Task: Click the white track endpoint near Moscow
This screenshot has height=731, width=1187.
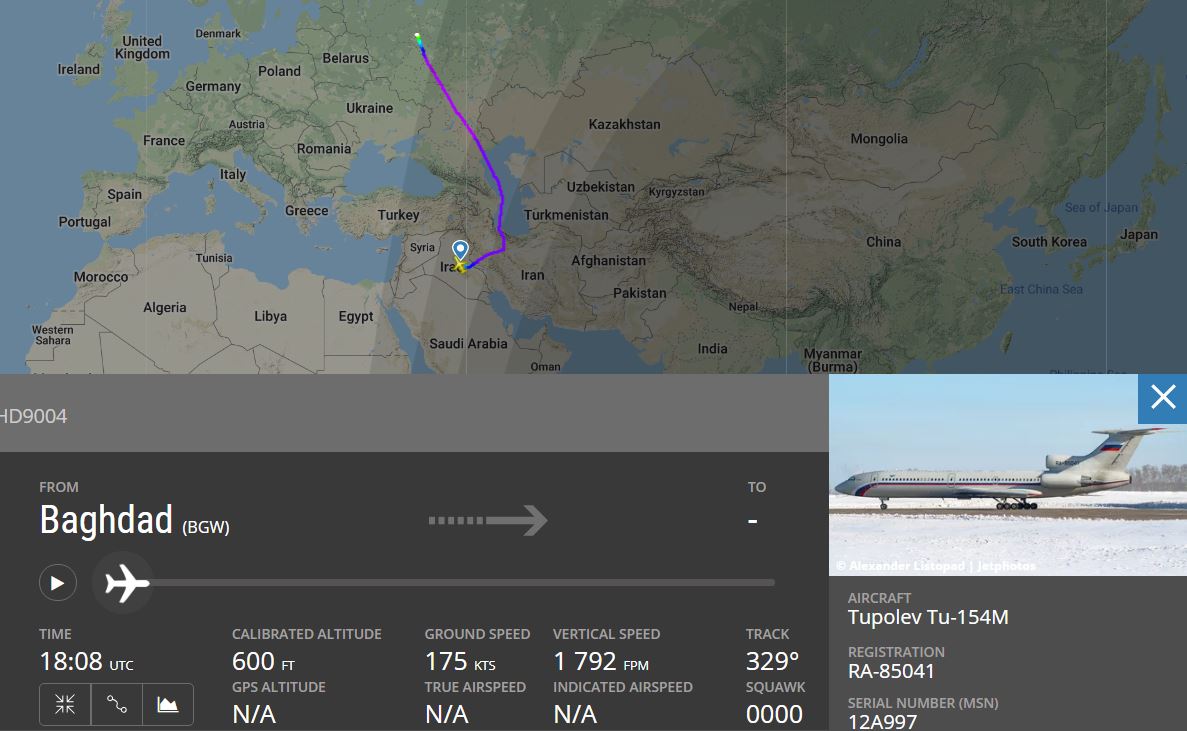Action: [x=418, y=37]
